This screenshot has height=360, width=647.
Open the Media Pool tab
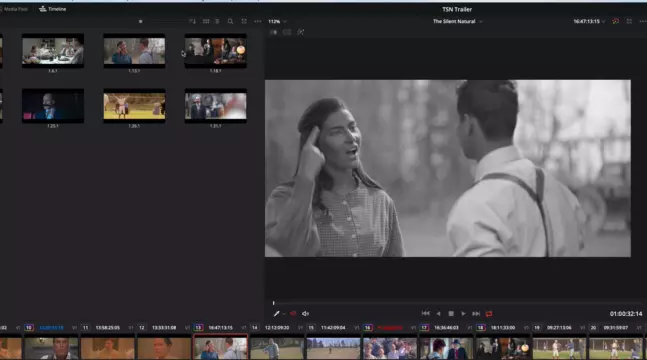tap(14, 9)
